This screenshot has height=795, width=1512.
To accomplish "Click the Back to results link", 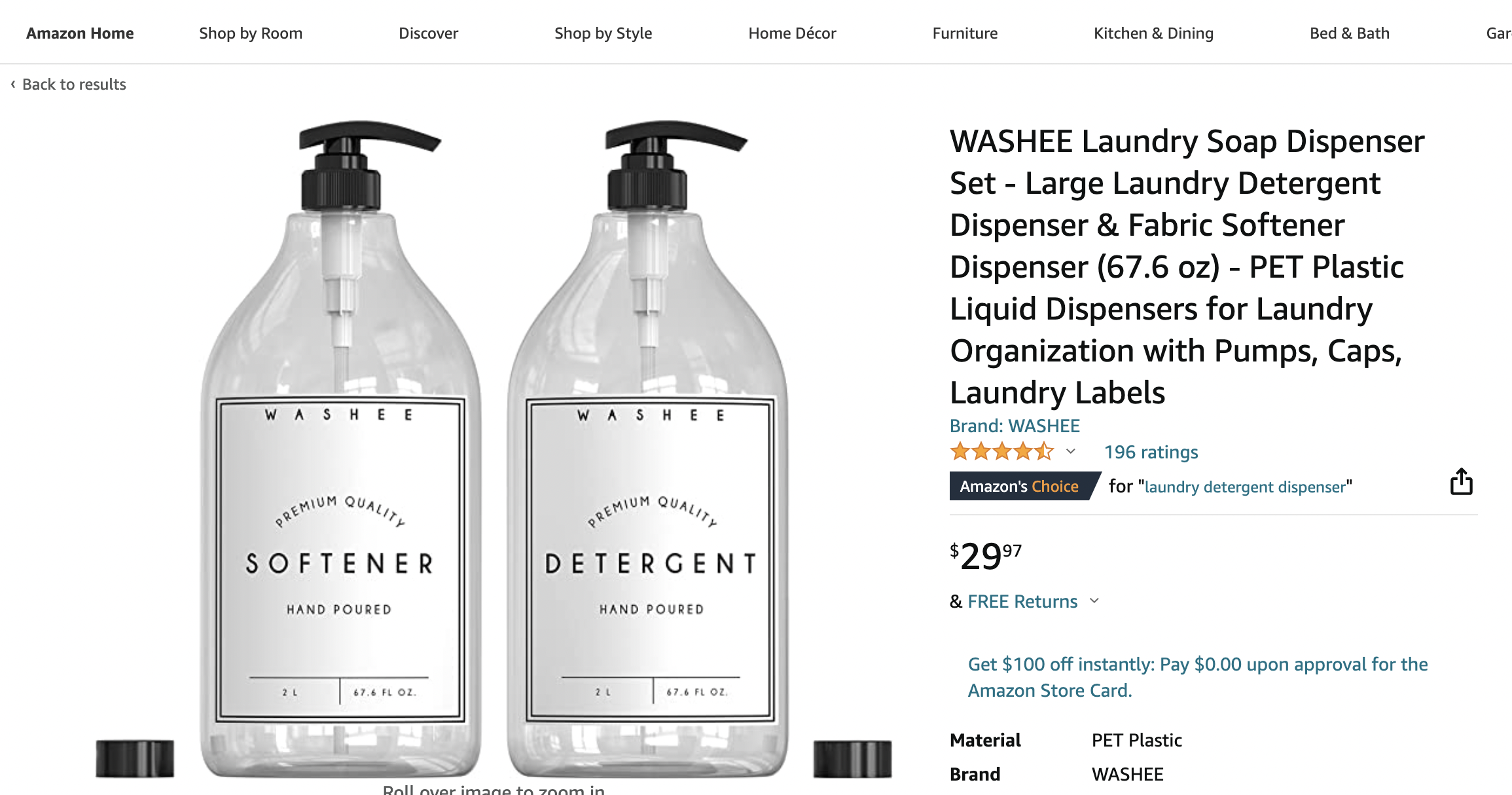I will (x=74, y=84).
